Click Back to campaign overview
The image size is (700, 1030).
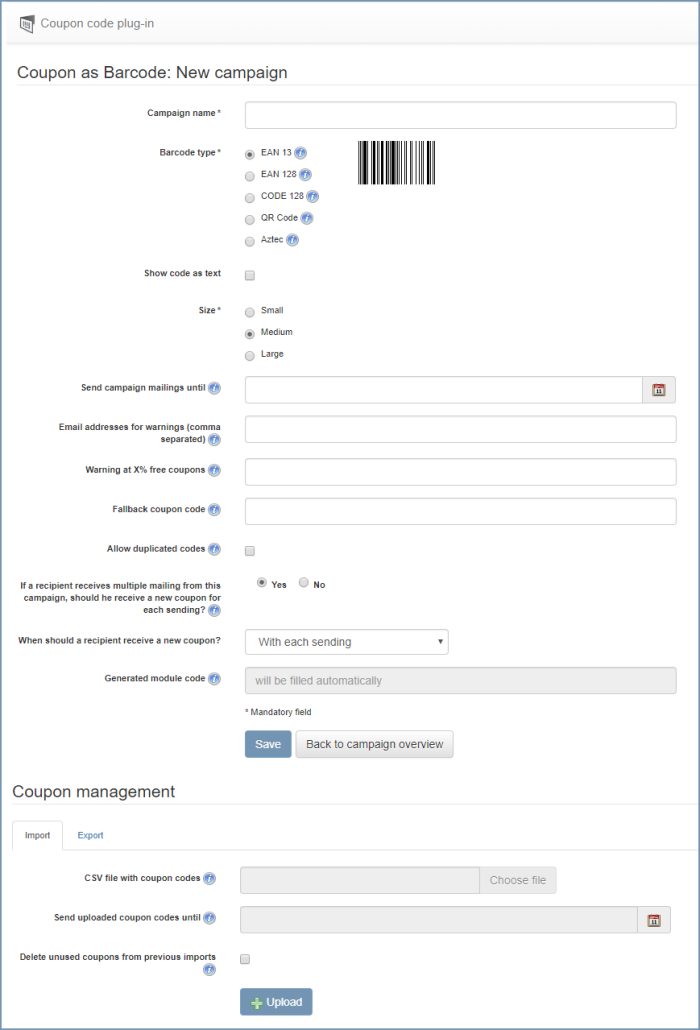pyautogui.click(x=374, y=744)
